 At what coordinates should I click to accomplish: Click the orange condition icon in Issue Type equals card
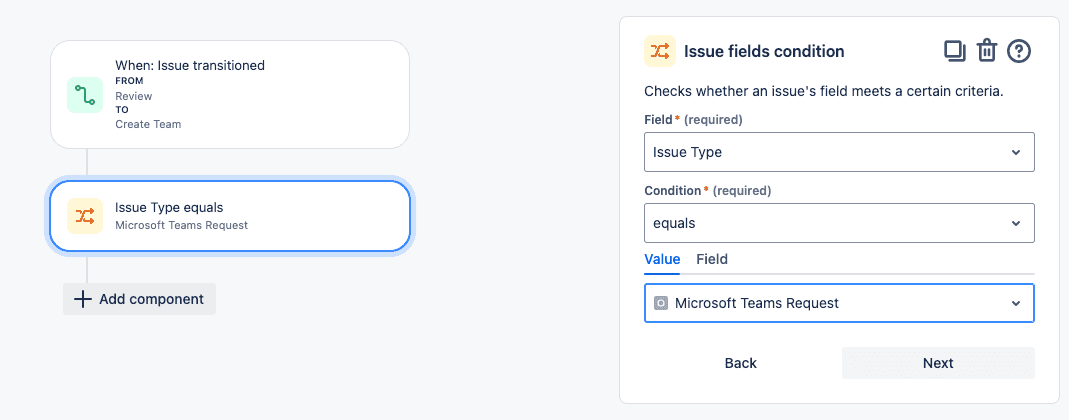click(x=85, y=216)
